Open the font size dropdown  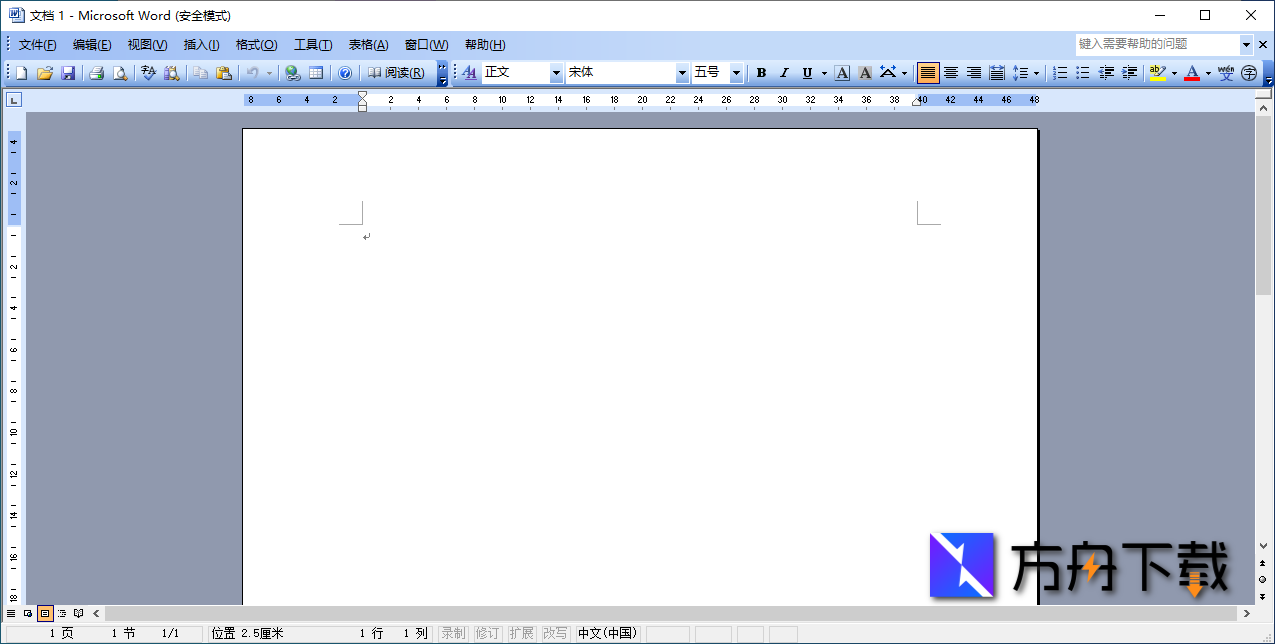tap(737, 72)
